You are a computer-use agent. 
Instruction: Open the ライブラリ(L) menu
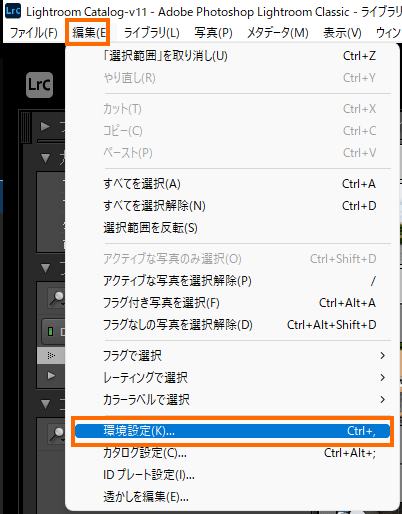tap(151, 33)
